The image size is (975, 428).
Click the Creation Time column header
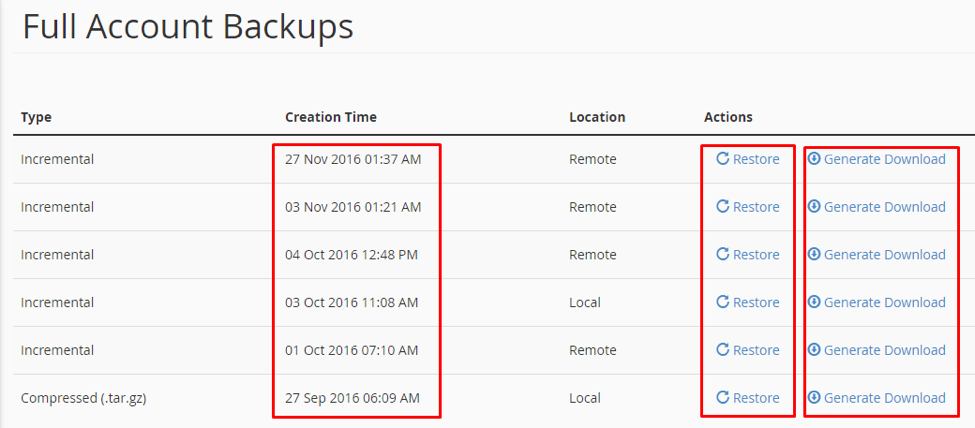click(331, 117)
